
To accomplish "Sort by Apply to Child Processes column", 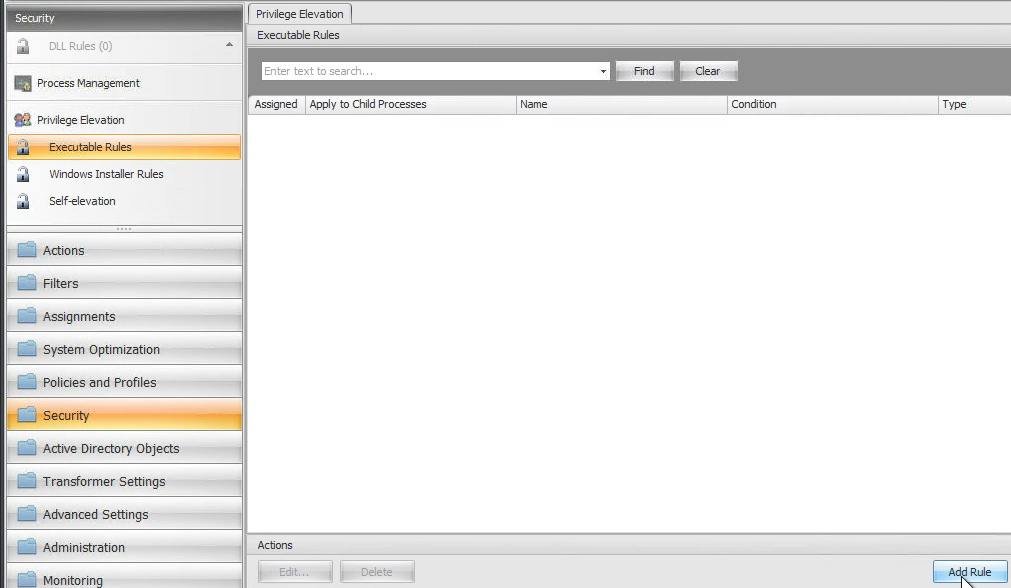I will [411, 104].
